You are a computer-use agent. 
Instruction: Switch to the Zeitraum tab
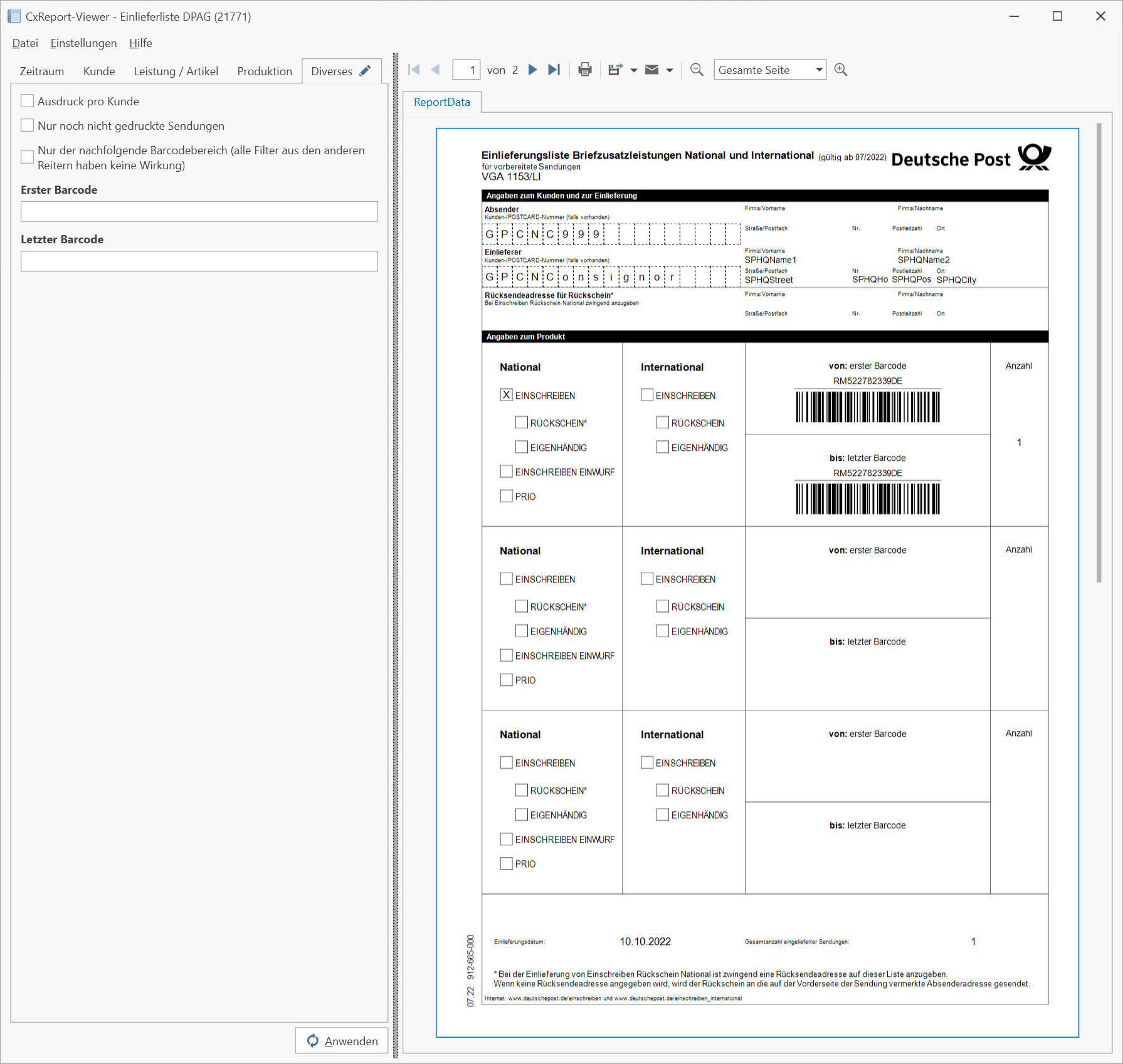click(42, 71)
